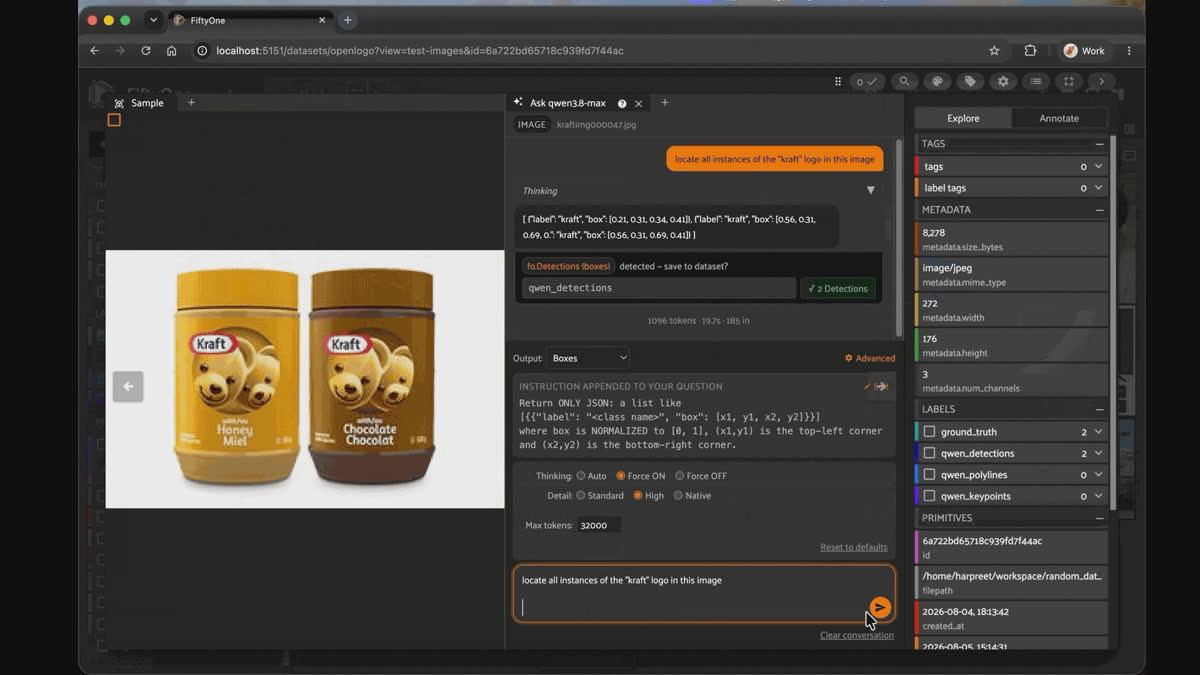This screenshot has height=675, width=1200.
Task: Close the Ask qwen3.8-max tab
Action: (639, 103)
